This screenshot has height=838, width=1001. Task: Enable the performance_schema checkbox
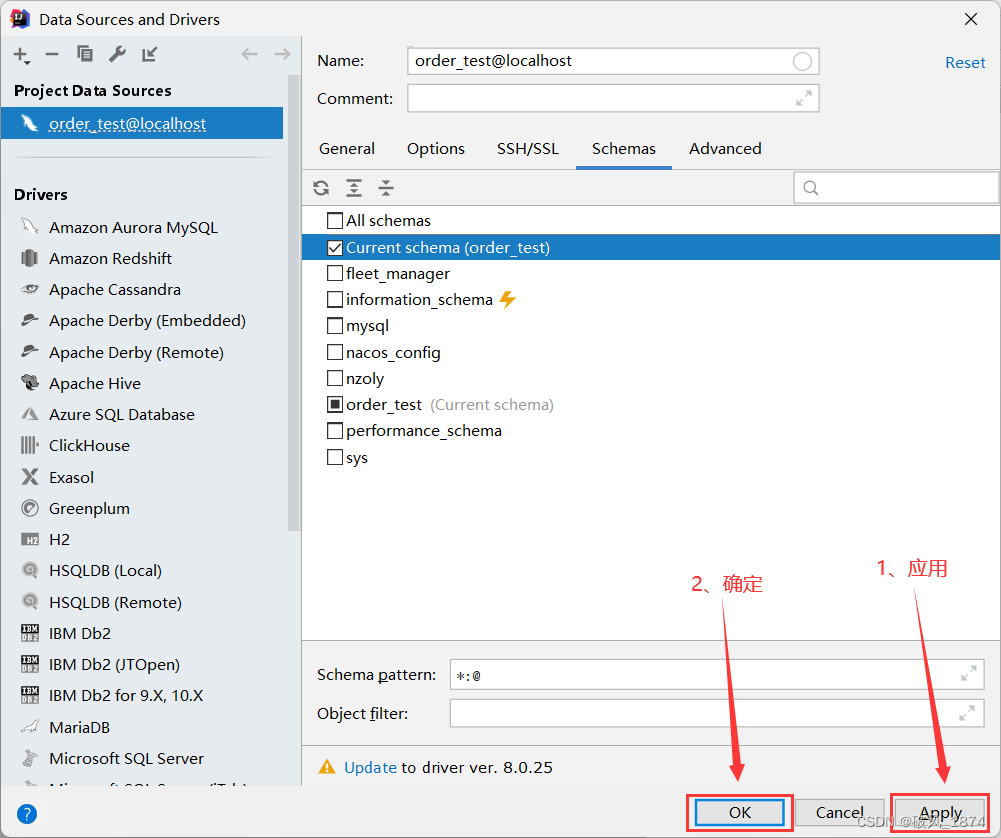[335, 431]
